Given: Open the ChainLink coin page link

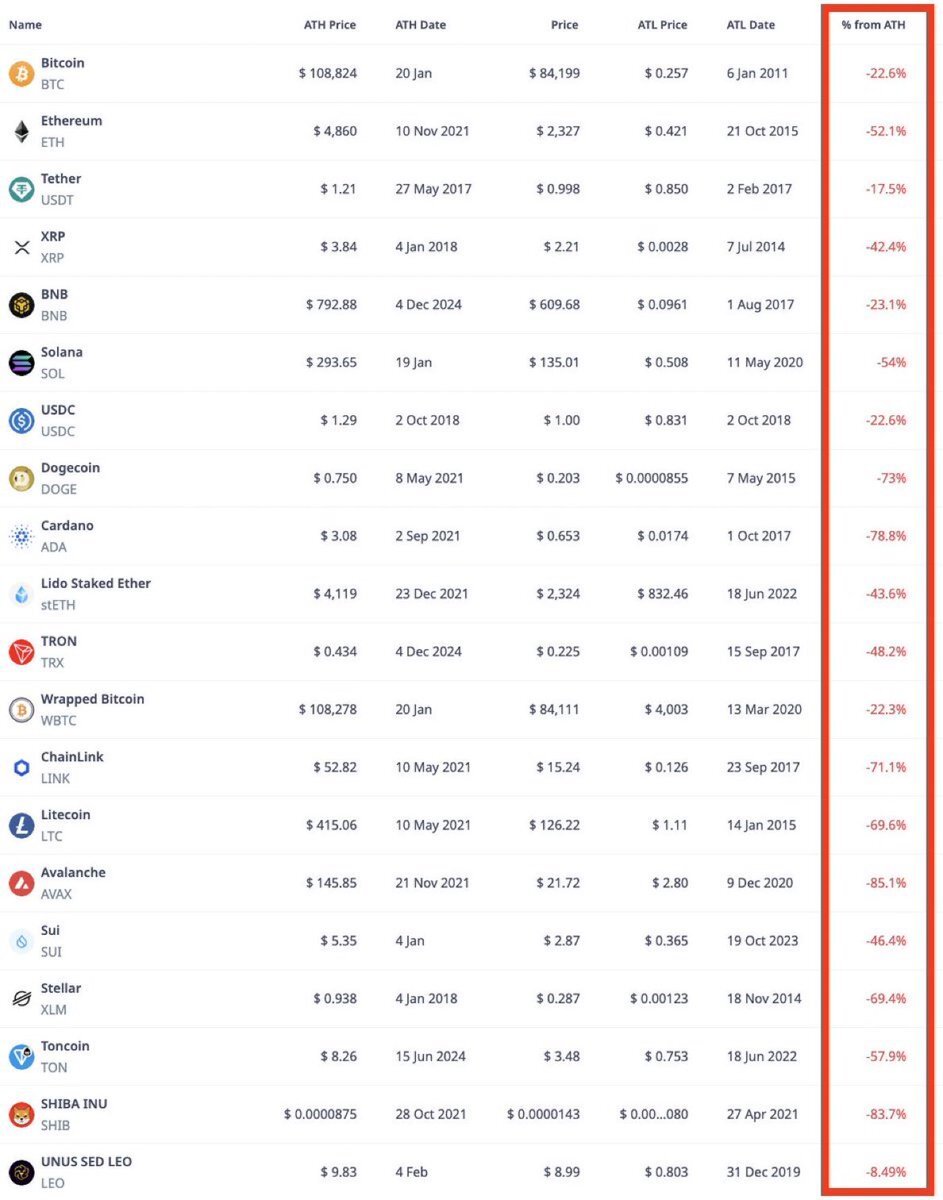Looking at the screenshot, I should click(x=72, y=757).
